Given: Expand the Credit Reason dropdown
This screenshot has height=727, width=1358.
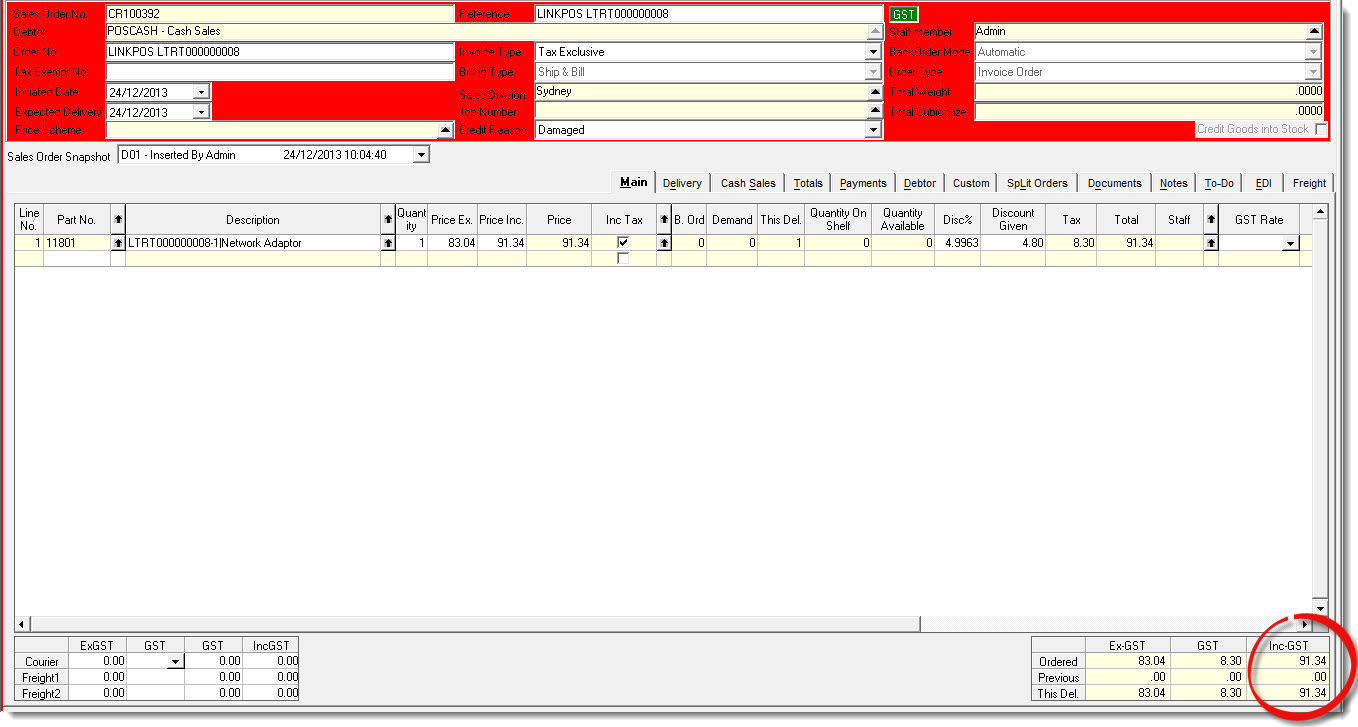Looking at the screenshot, I should tap(875, 130).
